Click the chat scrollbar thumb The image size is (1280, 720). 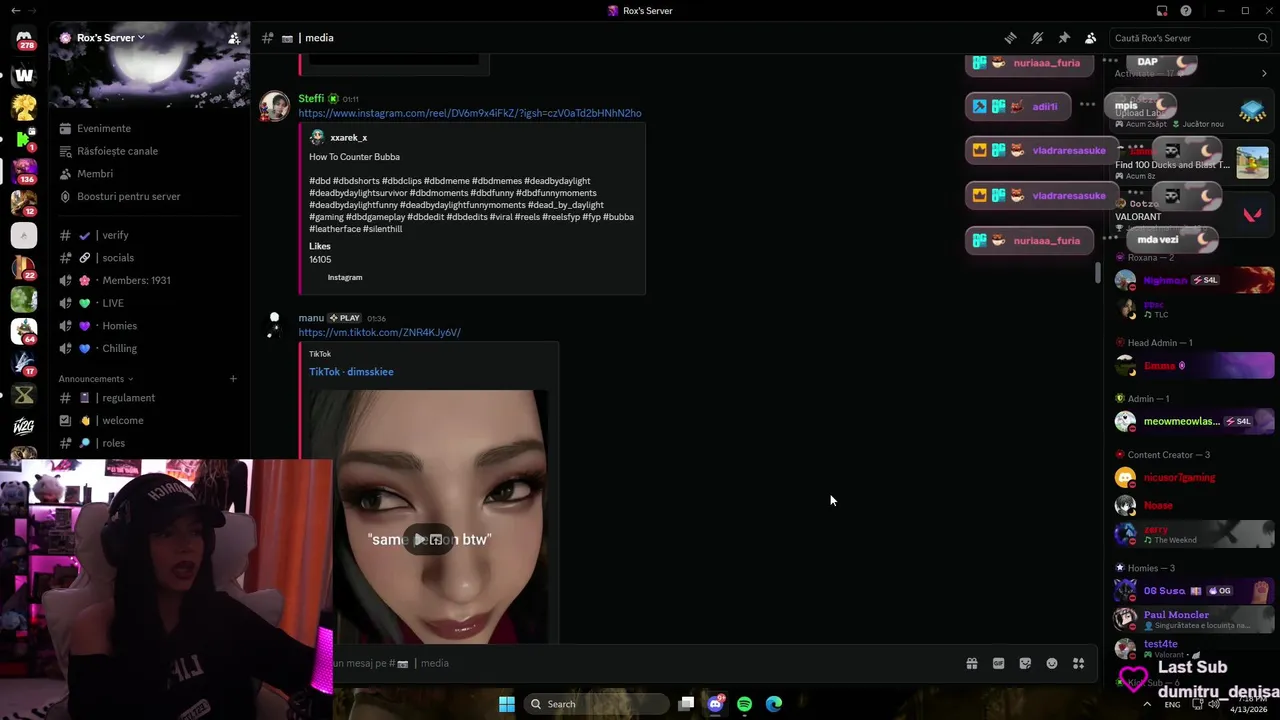(x=1098, y=272)
